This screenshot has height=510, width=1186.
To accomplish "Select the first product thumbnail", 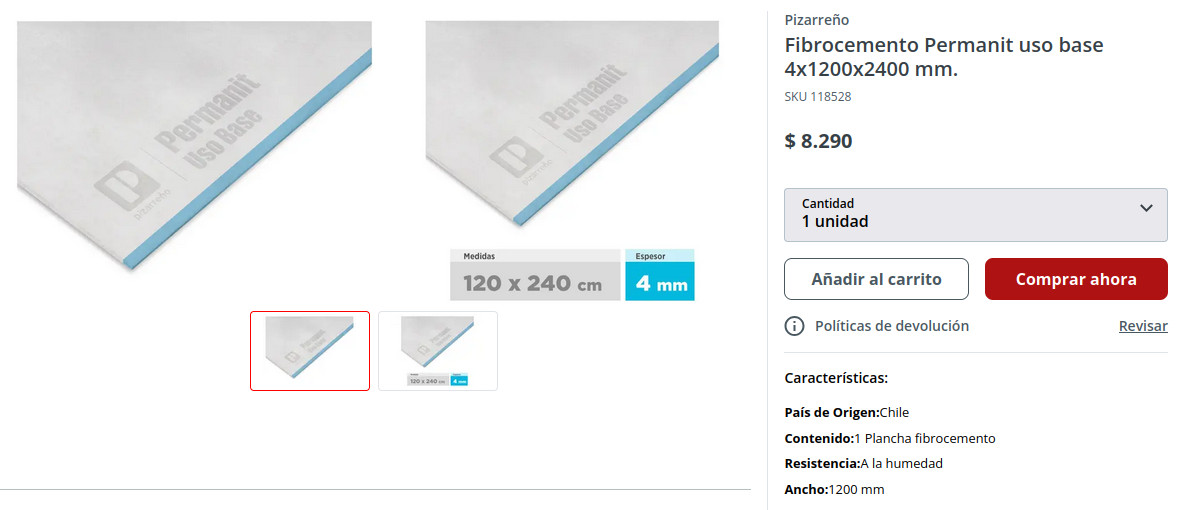I will coord(310,351).
